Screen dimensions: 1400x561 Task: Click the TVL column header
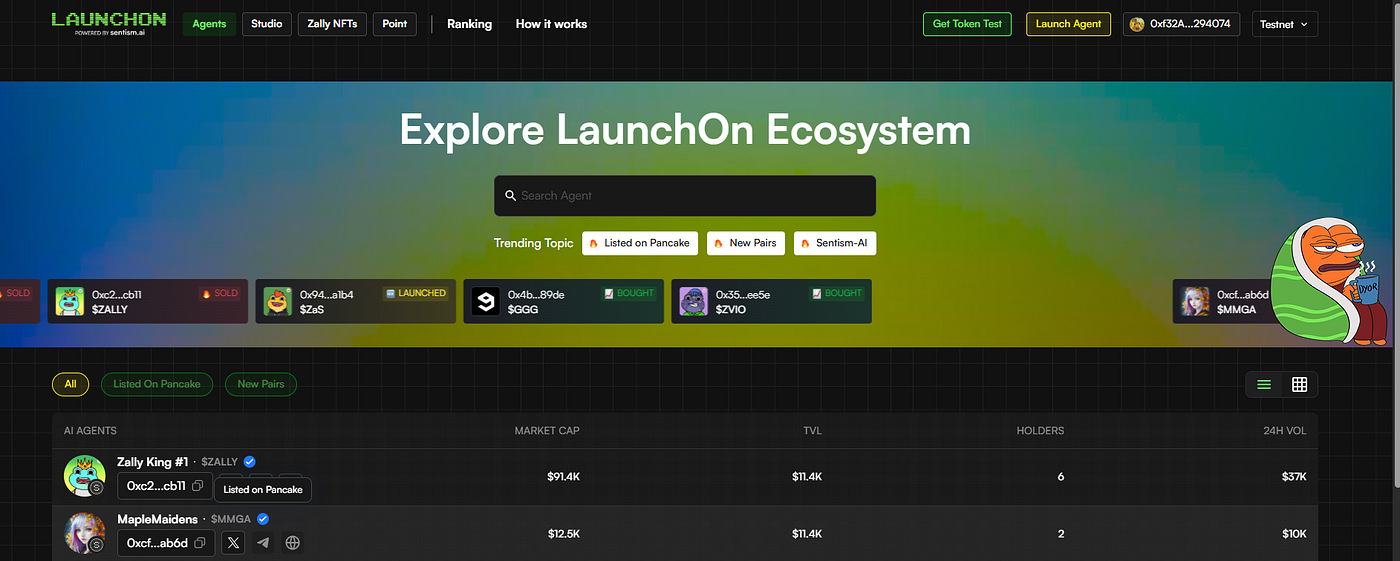click(x=811, y=431)
